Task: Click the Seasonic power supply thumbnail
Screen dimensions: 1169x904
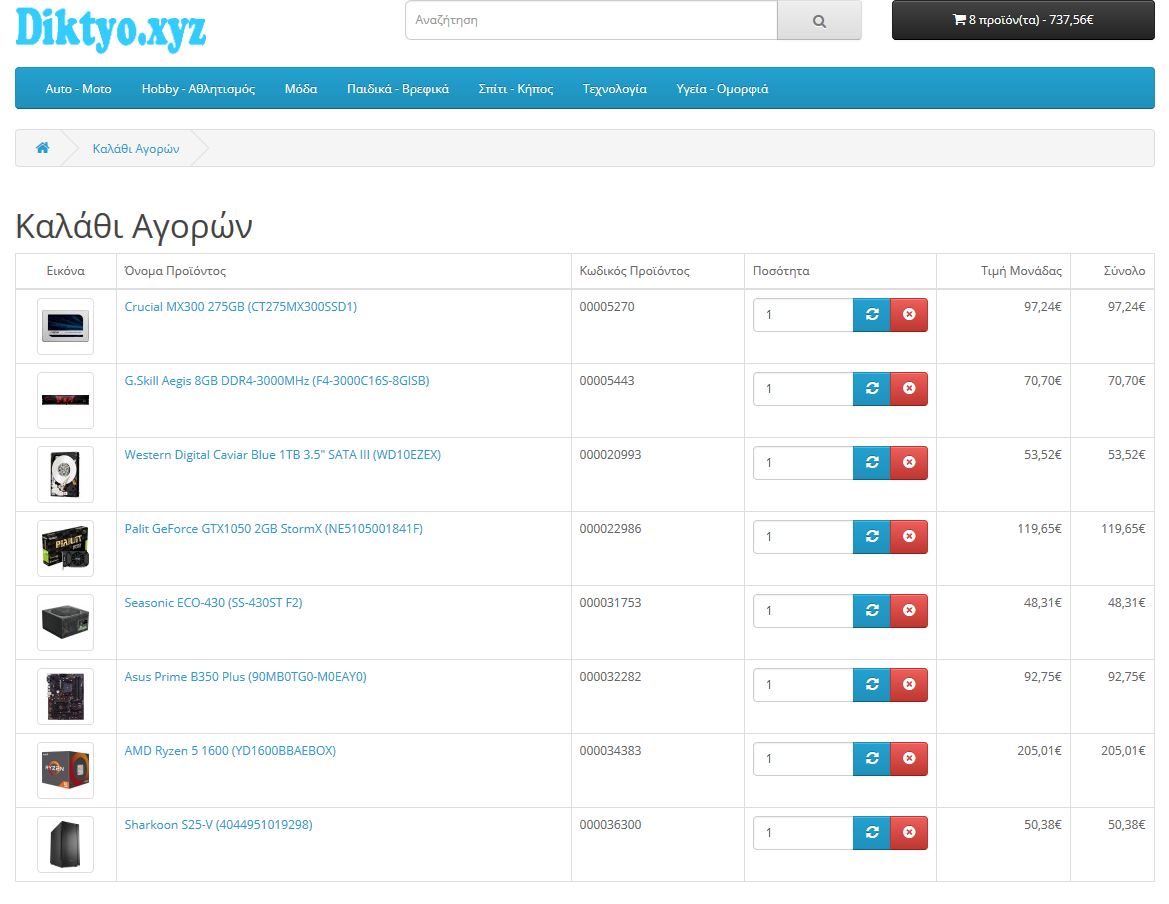Action: pos(66,622)
